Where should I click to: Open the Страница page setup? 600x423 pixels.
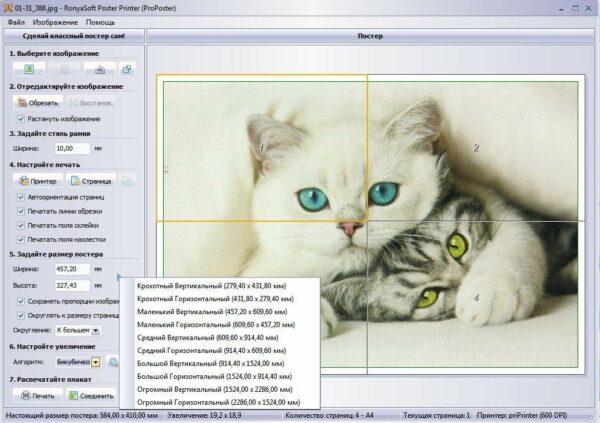tap(91, 181)
